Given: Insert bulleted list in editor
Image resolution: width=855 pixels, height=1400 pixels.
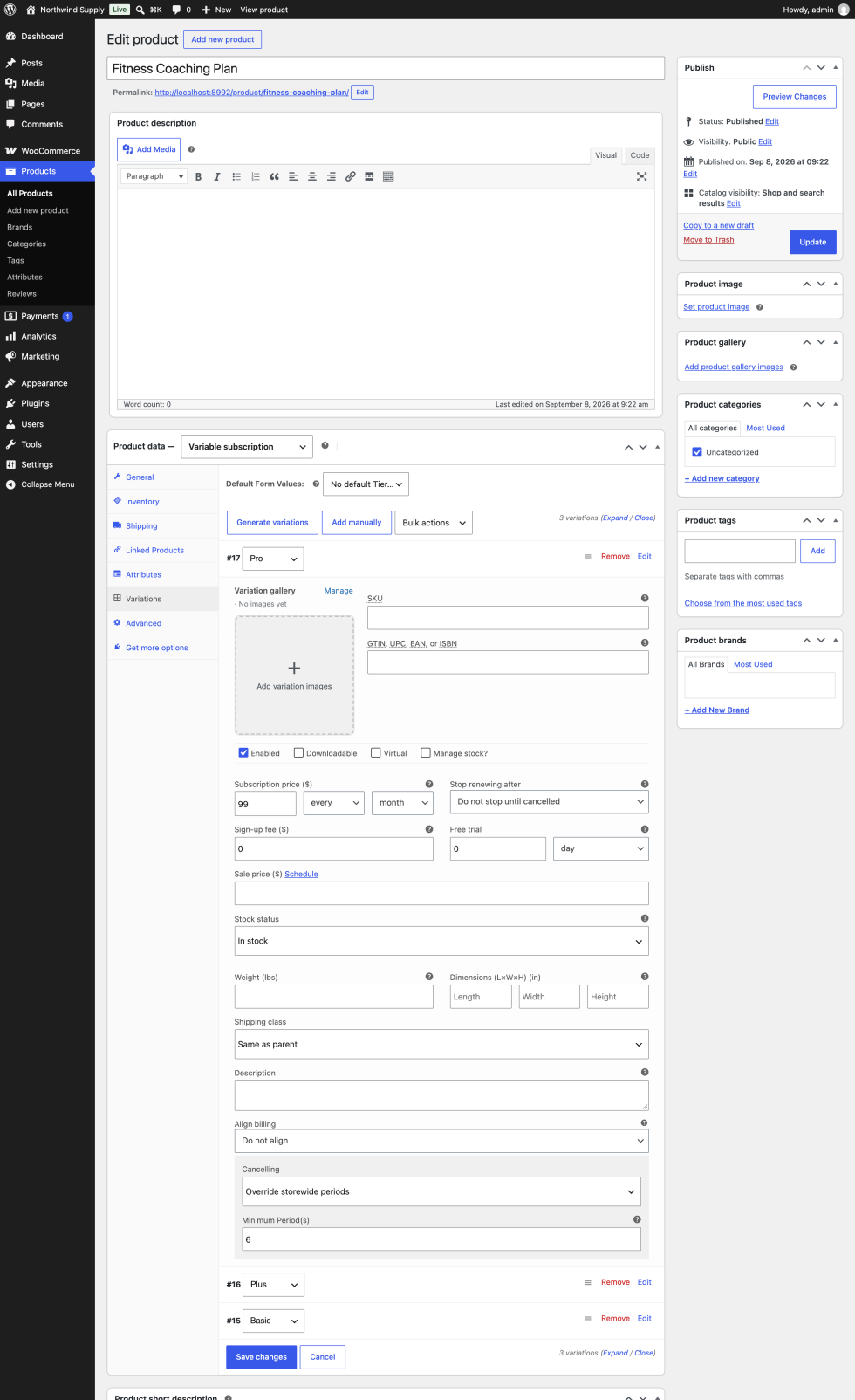Looking at the screenshot, I should pyautogui.click(x=236, y=176).
